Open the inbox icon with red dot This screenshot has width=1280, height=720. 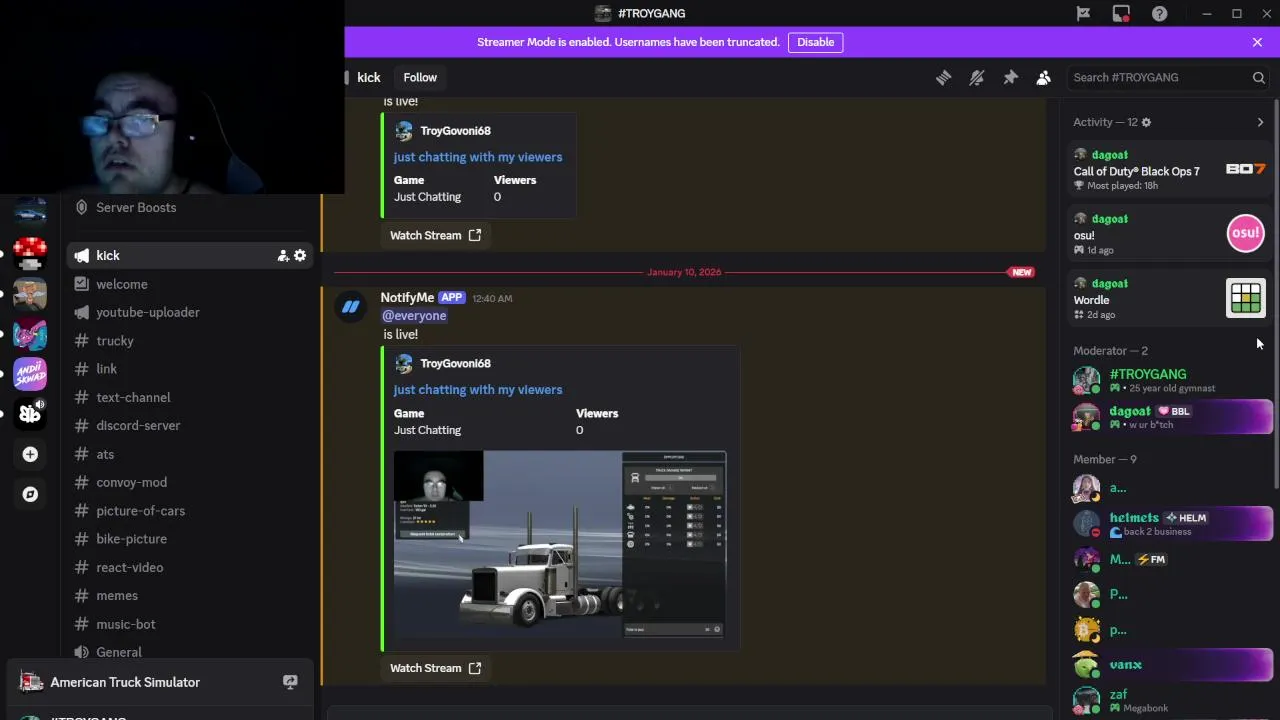(x=1121, y=13)
